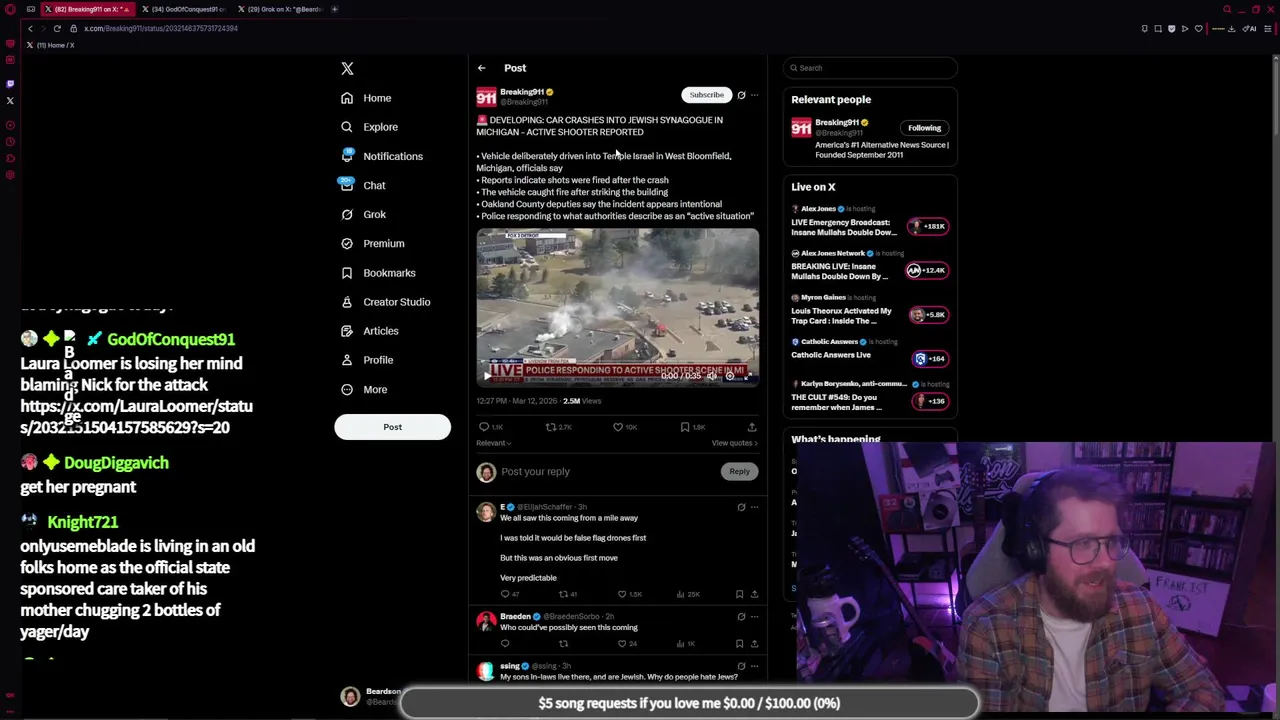Screen dimensions: 1280x720
Task: Open a new browser tab
Action: tap(334, 9)
